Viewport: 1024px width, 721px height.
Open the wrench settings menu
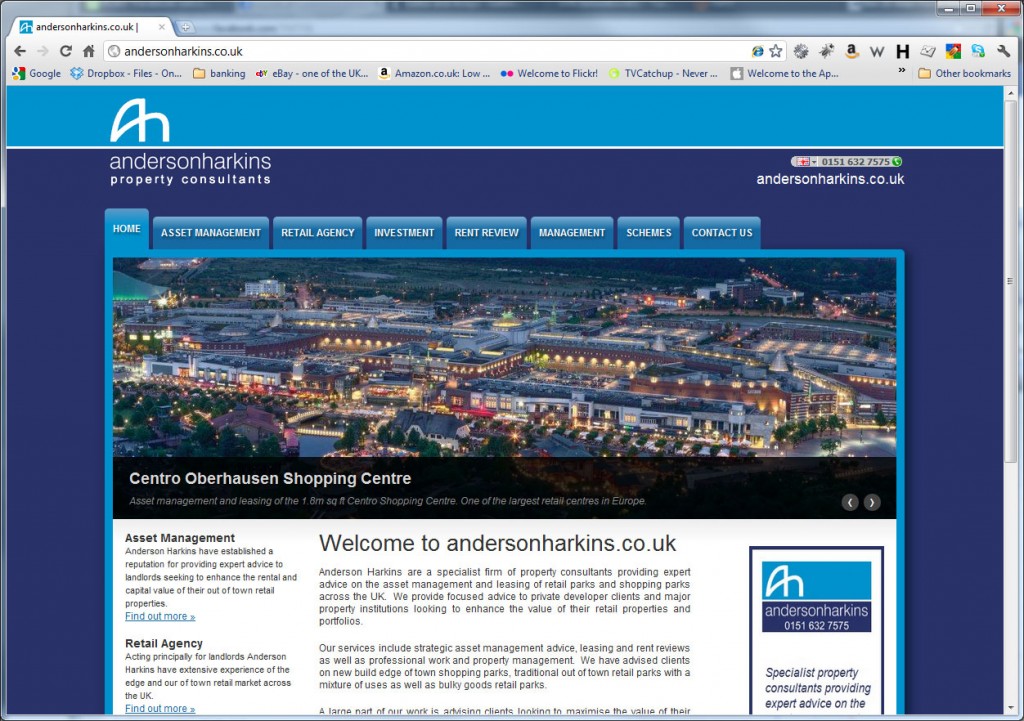click(1003, 51)
